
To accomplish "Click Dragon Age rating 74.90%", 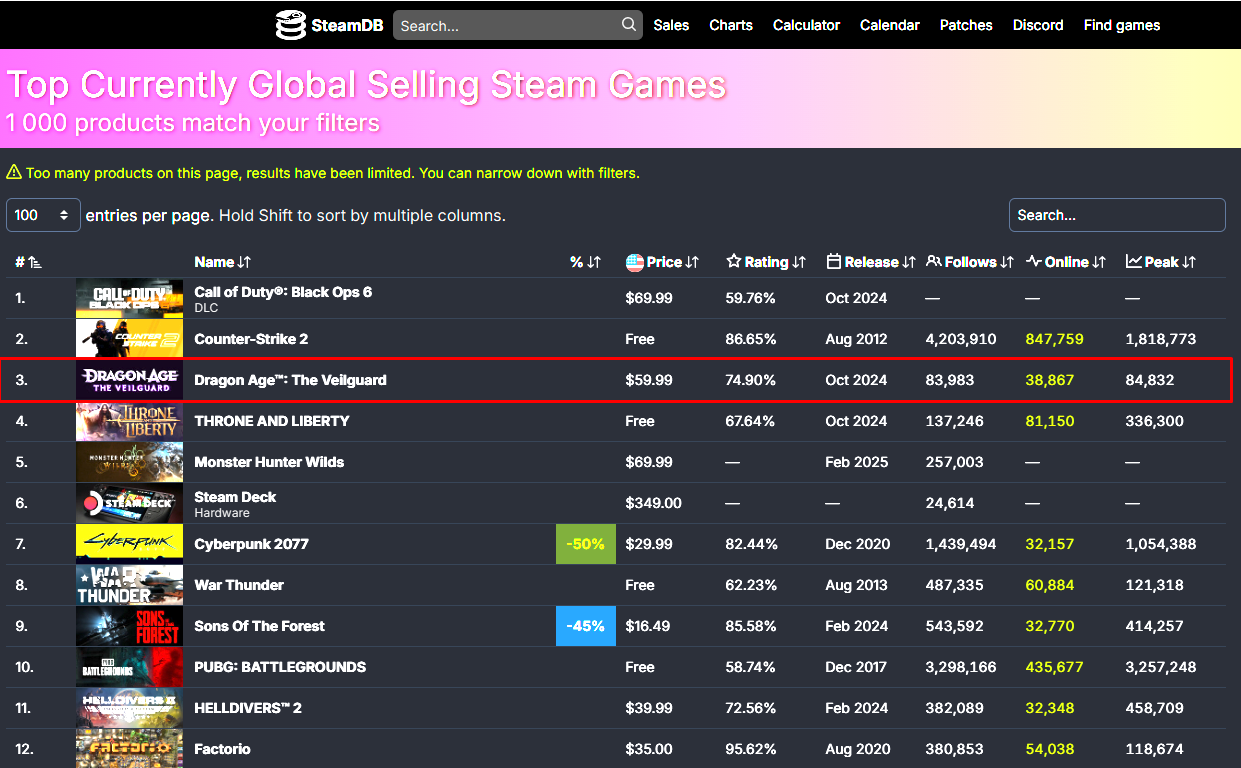I will pos(751,380).
